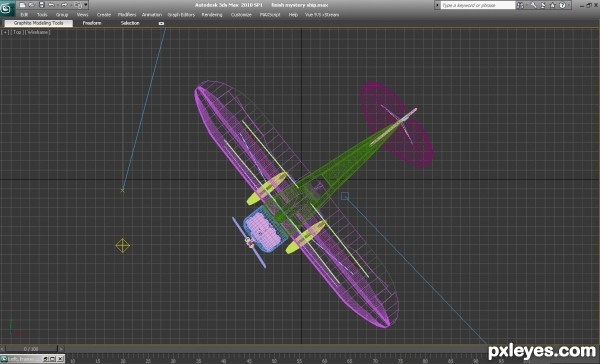This screenshot has width=600, height=364.
Task: Click the Project Folder icon in quick access toolbar
Action: (x=78, y=5)
